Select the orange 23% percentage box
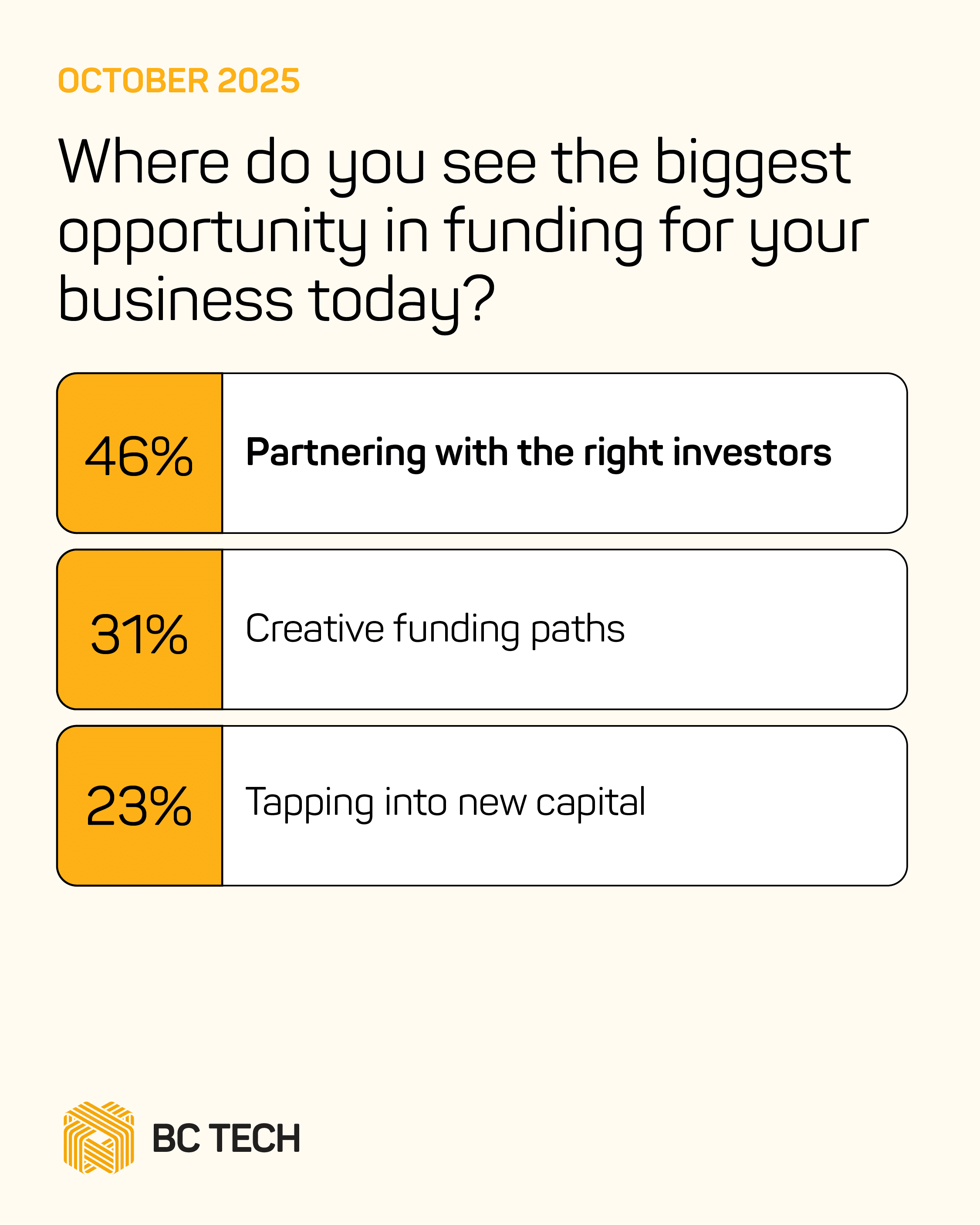This screenshot has height=1225, width=980. click(x=139, y=806)
